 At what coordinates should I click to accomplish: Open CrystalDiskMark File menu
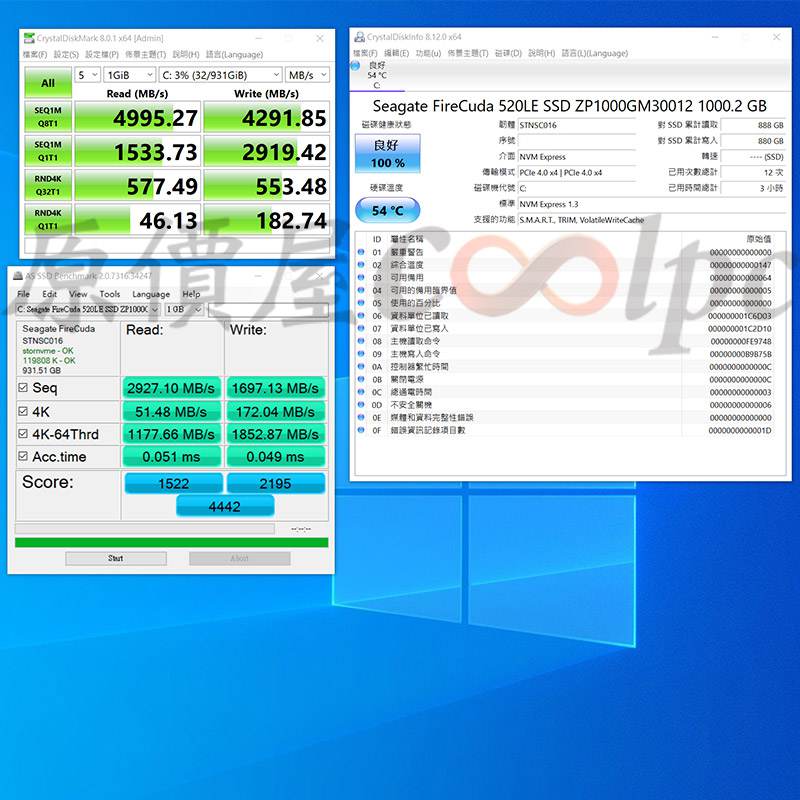[x=35, y=54]
